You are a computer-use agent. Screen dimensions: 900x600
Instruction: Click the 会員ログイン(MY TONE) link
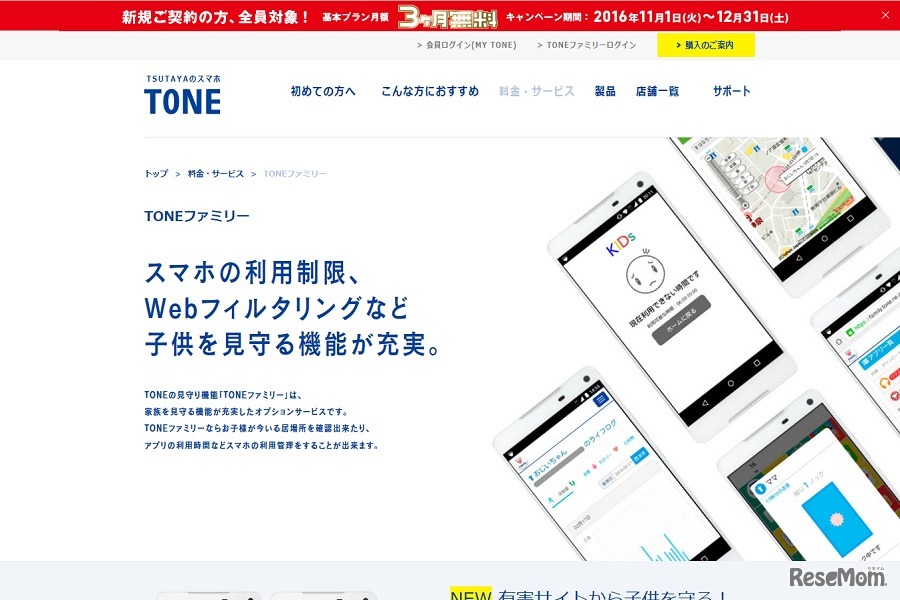[472, 45]
